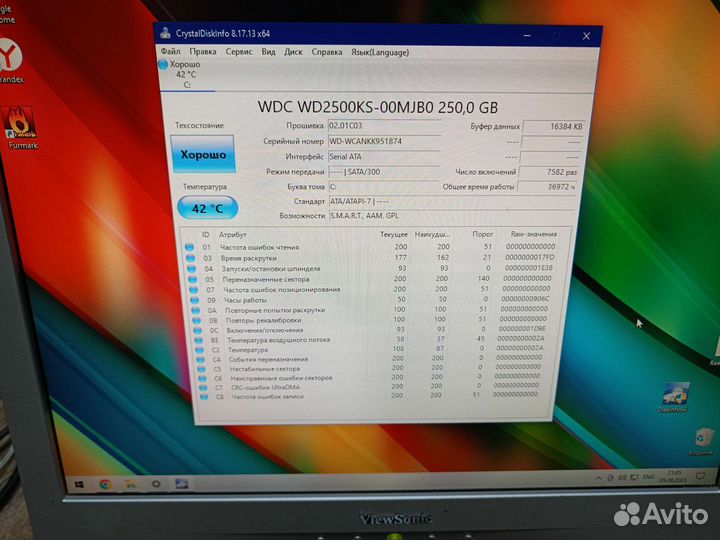This screenshot has height=540, width=720.
Task: Click the Текущее column header
Action: pos(394,234)
